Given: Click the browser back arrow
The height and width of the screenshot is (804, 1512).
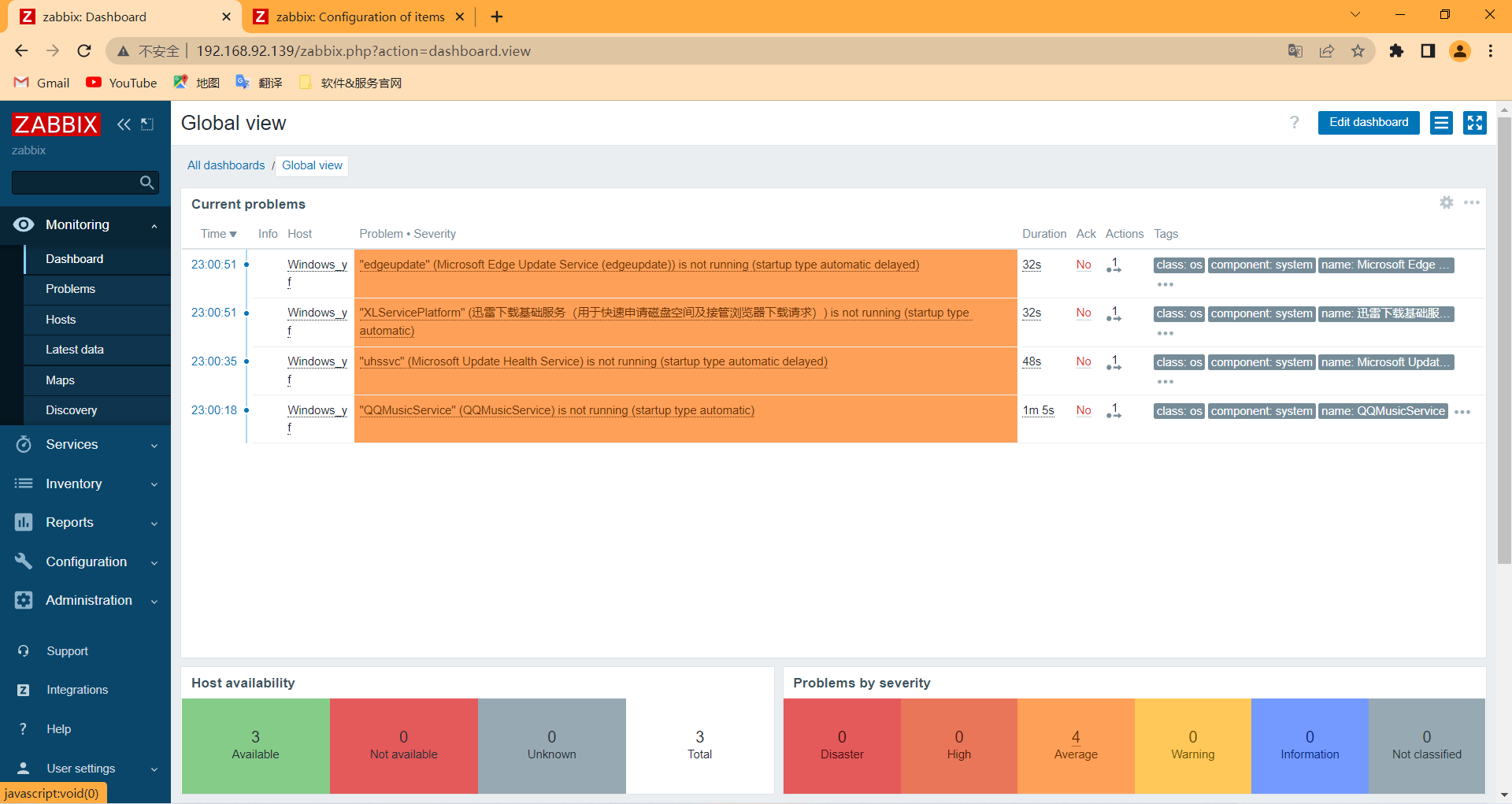Looking at the screenshot, I should click(21, 51).
